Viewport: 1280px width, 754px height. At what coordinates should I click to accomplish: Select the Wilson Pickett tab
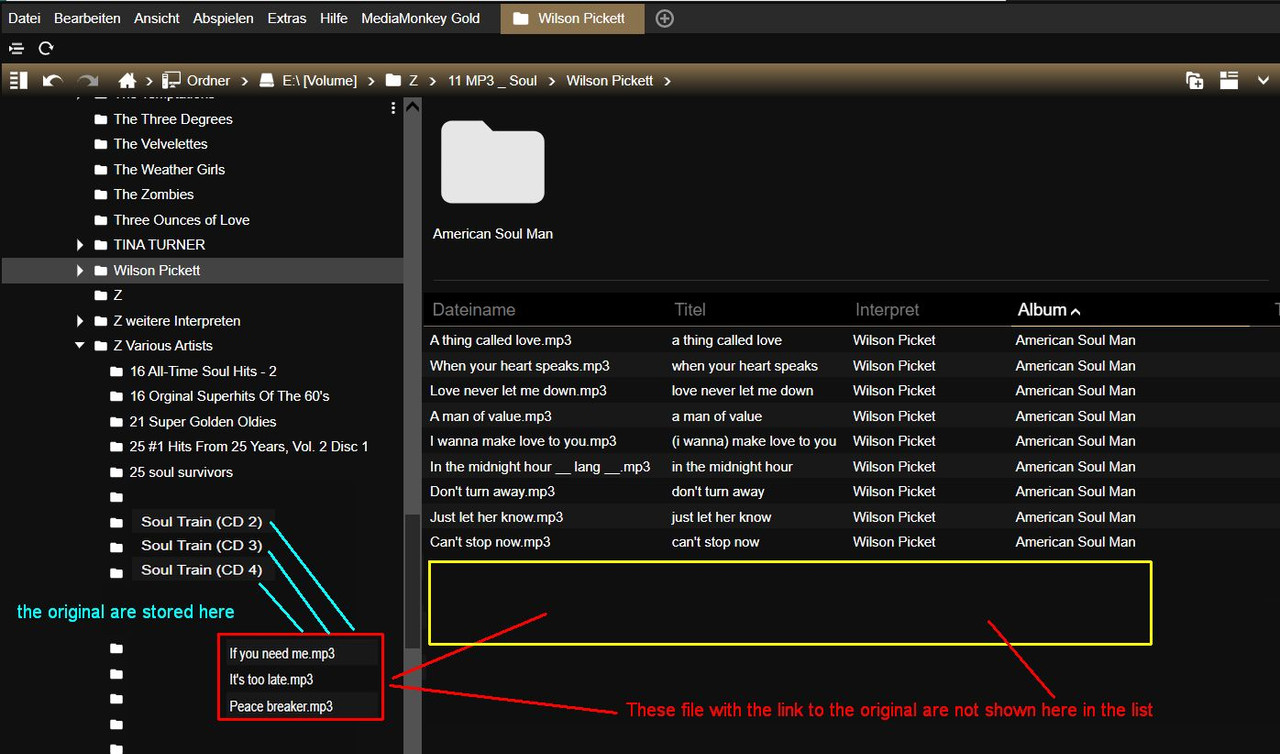(572, 18)
